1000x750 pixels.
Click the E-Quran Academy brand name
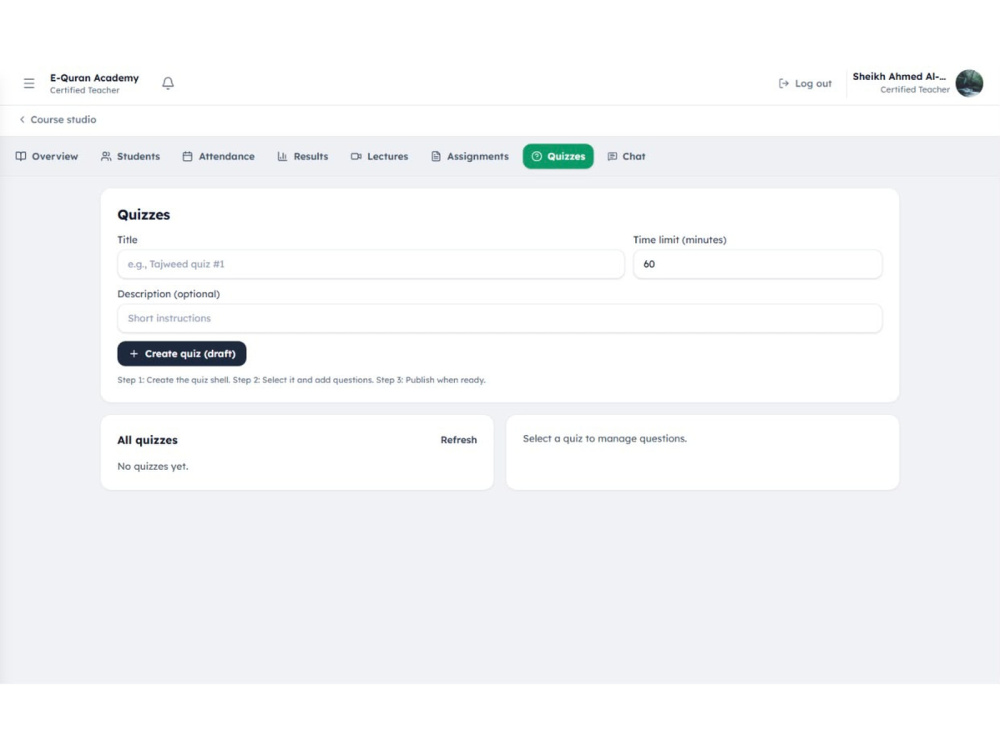pyautogui.click(x=94, y=78)
